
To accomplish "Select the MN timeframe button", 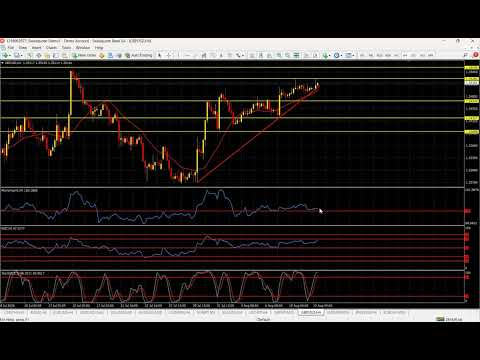I will [x=430, y=55].
